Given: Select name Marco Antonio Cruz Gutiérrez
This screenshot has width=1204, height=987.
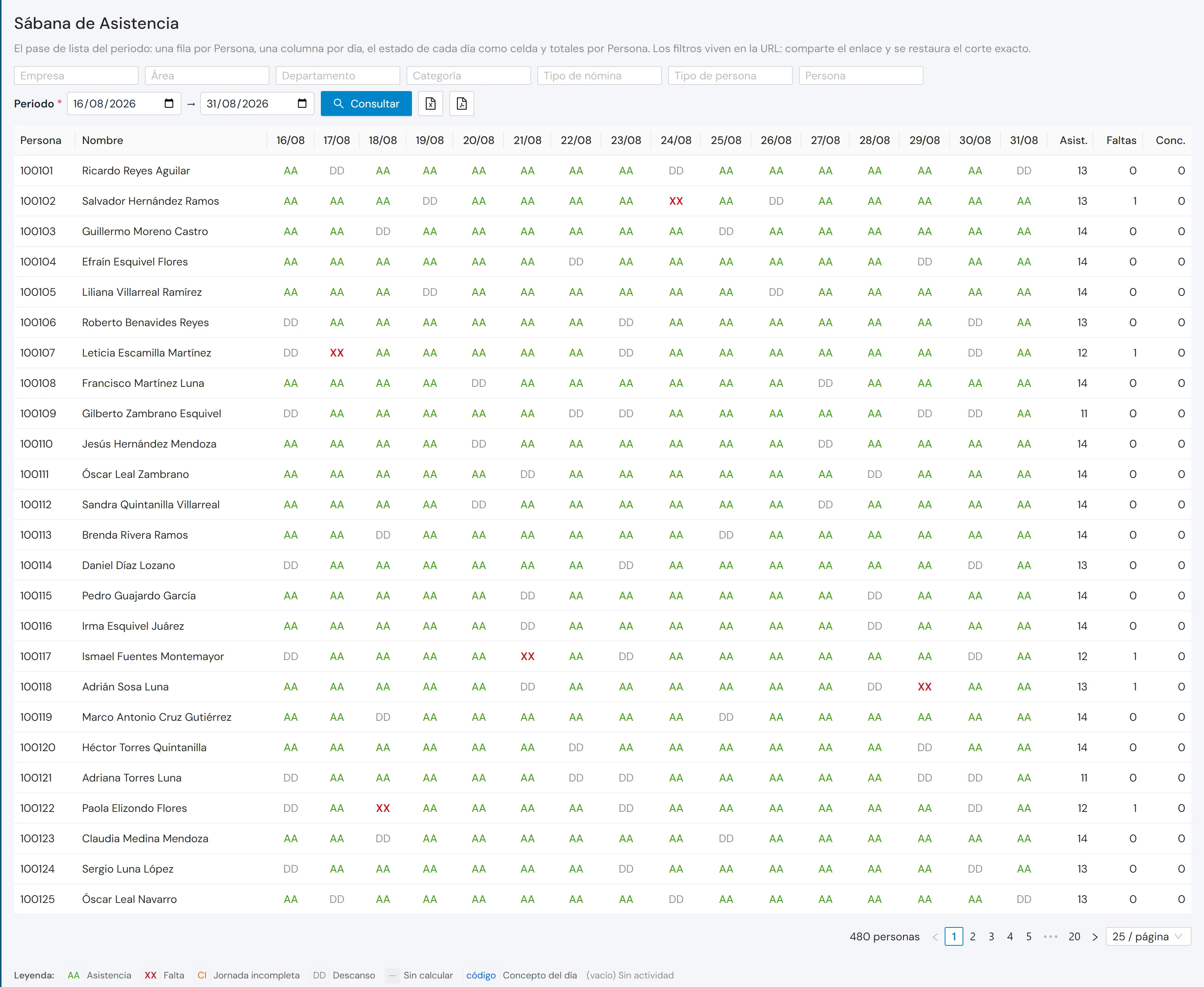Looking at the screenshot, I should click(157, 718).
